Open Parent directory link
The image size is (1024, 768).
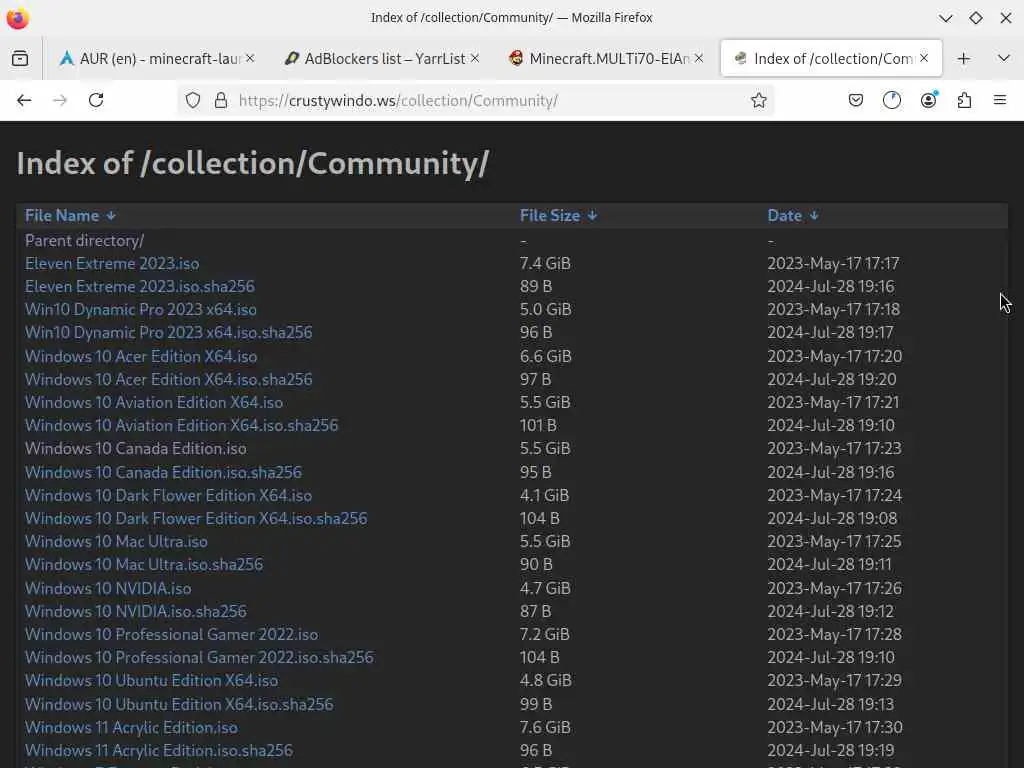[x=84, y=240]
